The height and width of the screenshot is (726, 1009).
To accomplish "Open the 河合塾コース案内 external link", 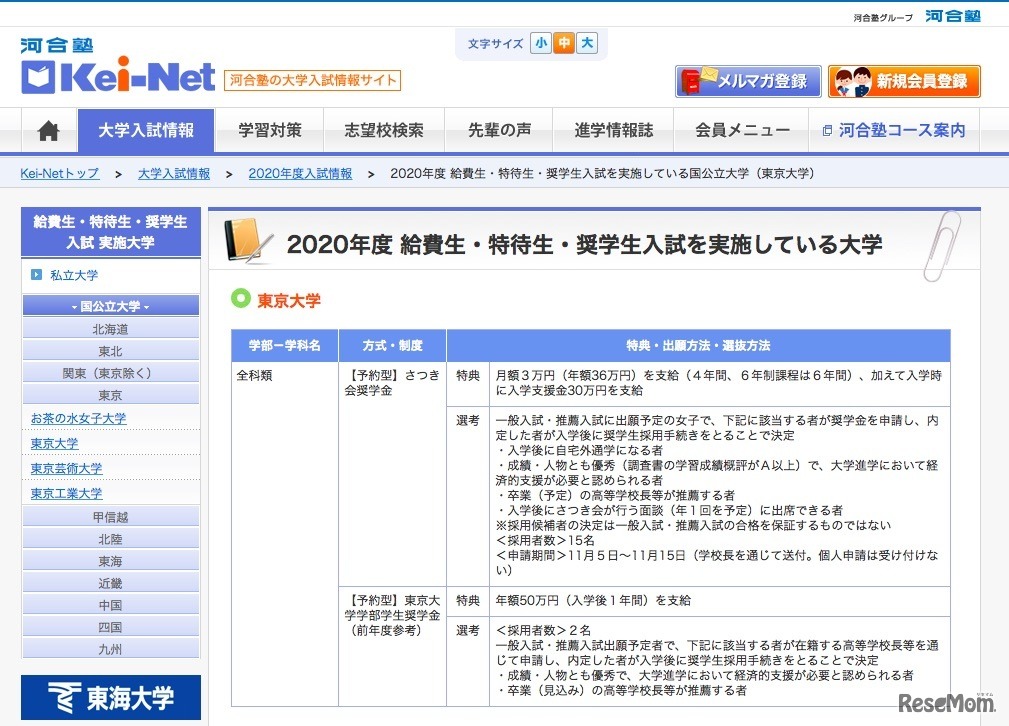I will tap(894, 131).
